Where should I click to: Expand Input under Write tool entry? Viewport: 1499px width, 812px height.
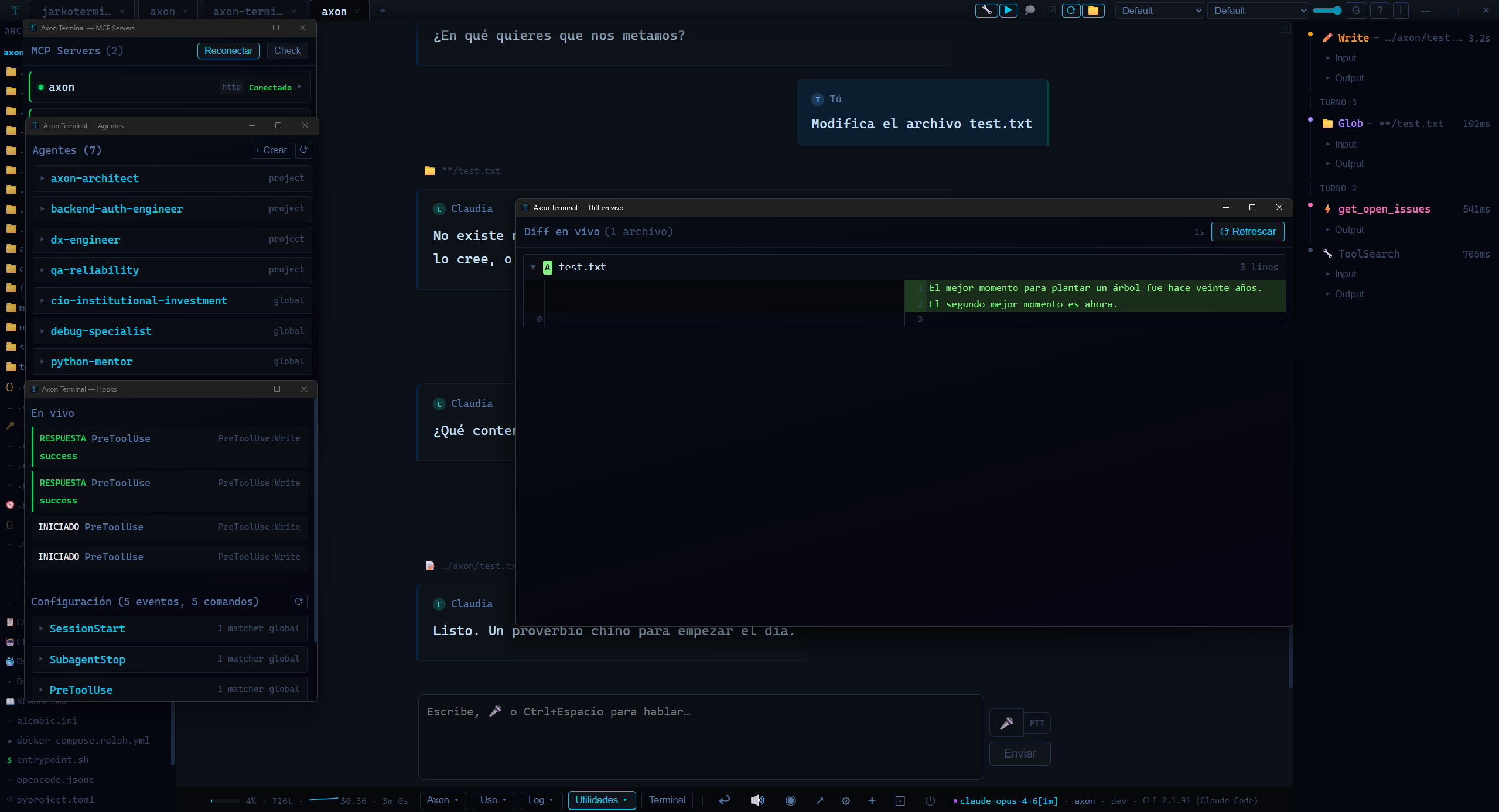pos(1345,59)
